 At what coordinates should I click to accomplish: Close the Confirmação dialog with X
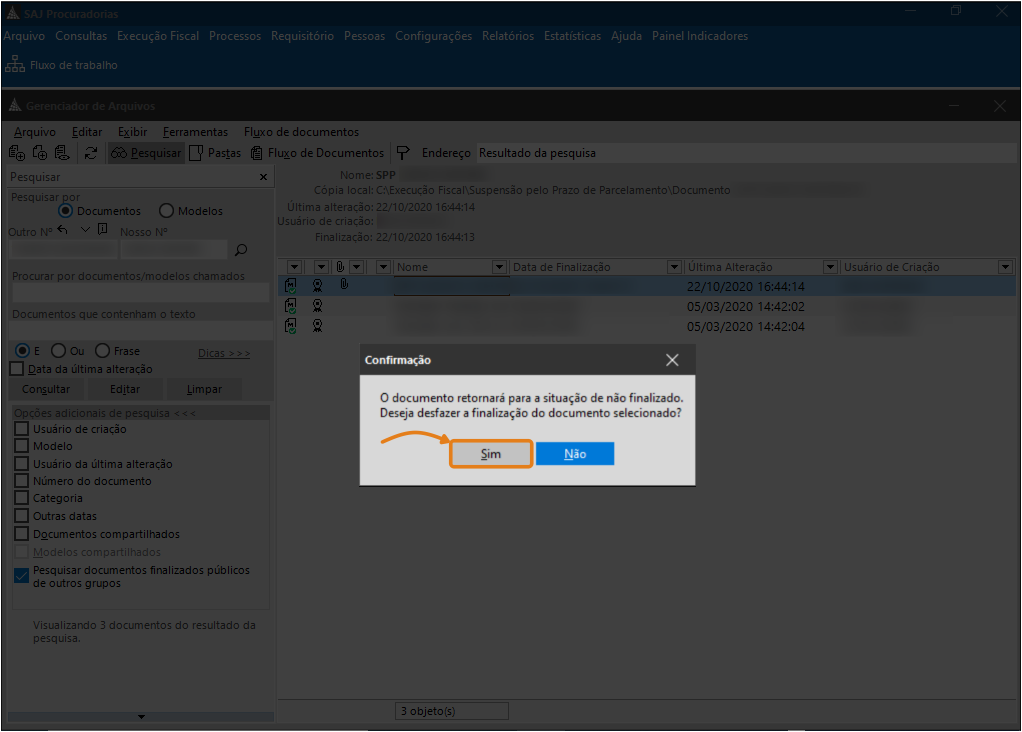tap(672, 360)
